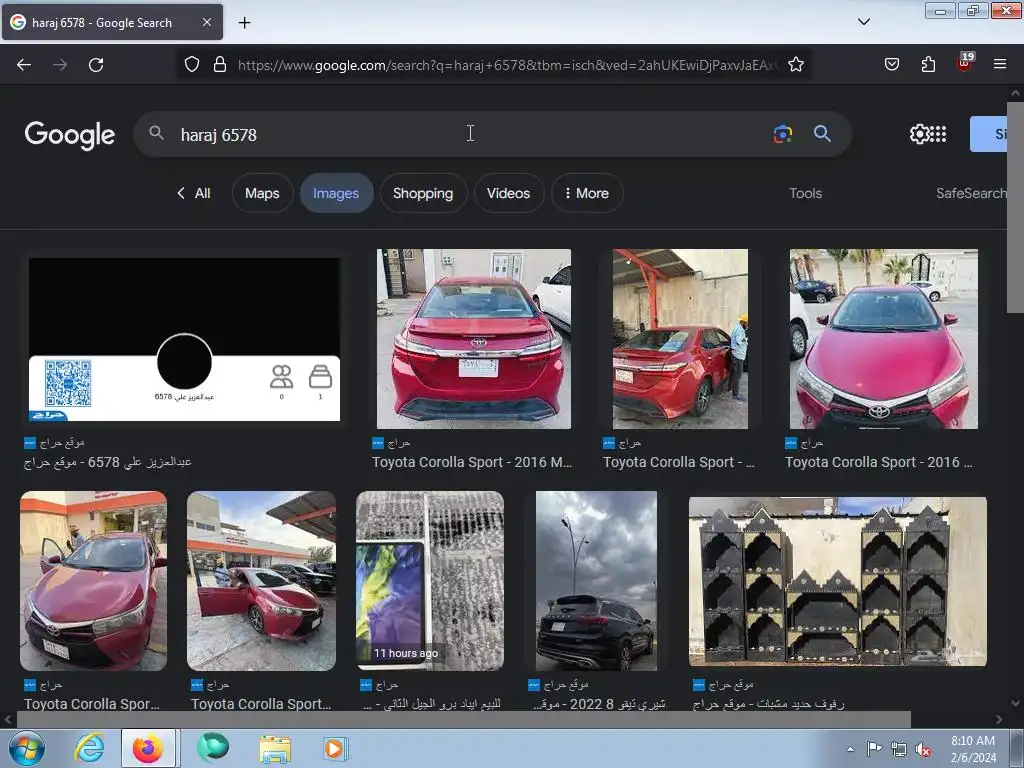The height and width of the screenshot is (768, 1024).
Task: Click the Google logo
Action: 70,135
